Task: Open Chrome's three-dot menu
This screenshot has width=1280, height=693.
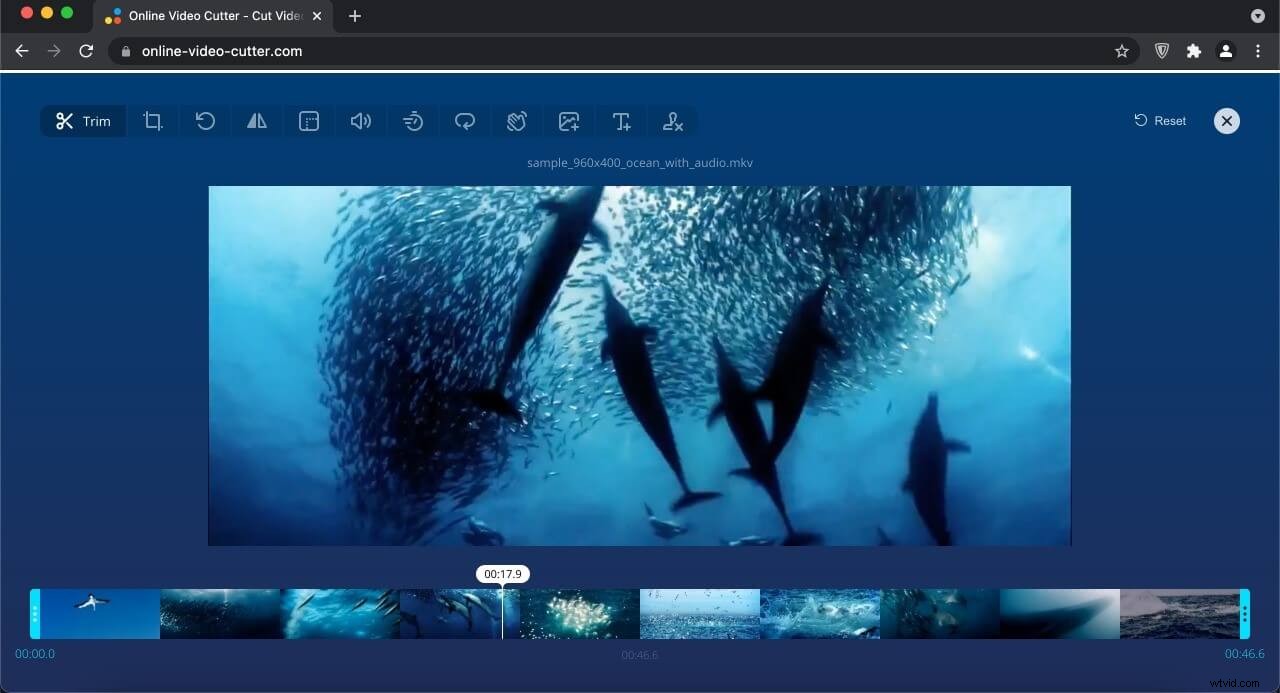Action: [1258, 50]
